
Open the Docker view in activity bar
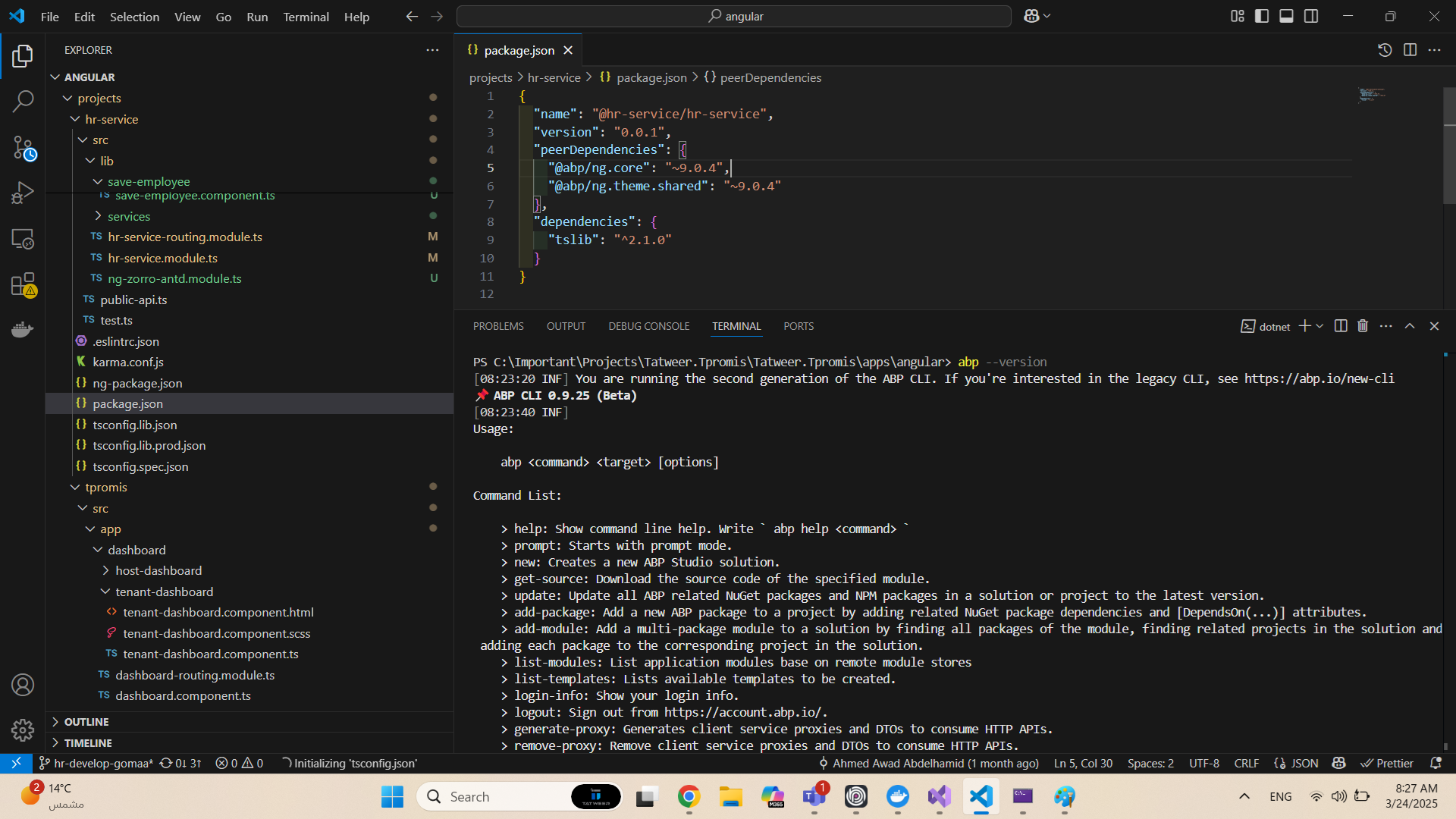(23, 329)
